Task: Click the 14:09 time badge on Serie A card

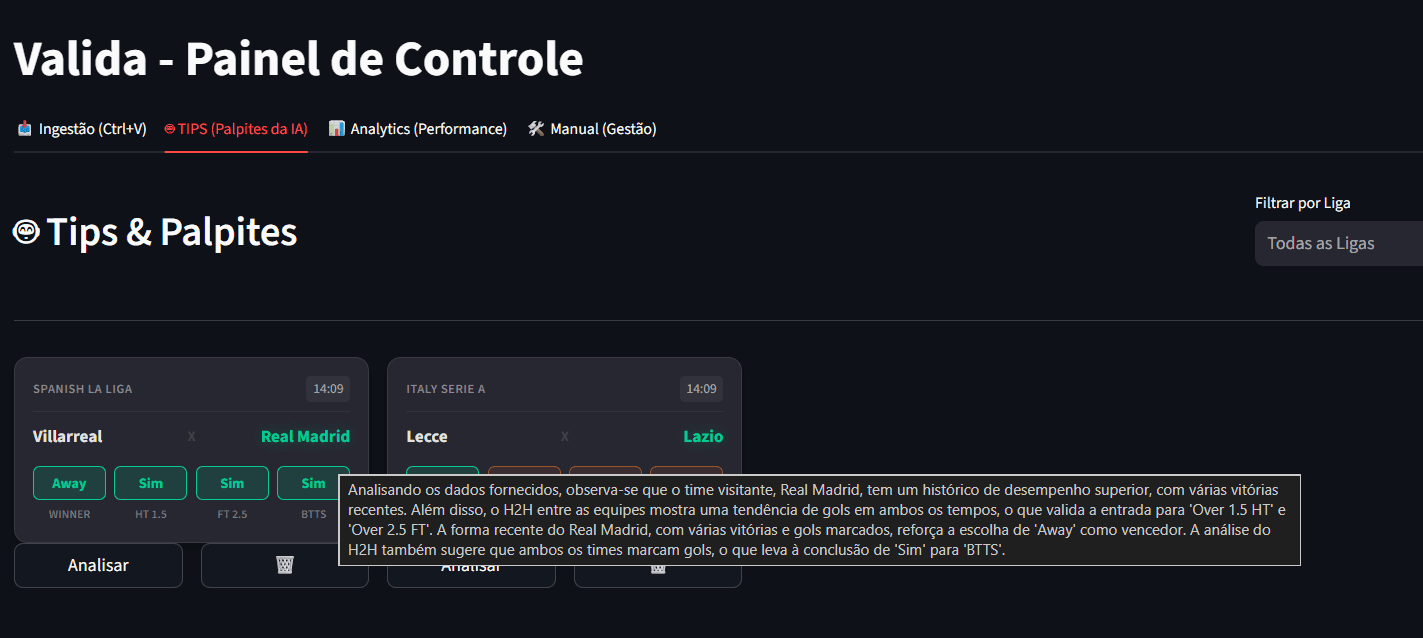Action: coord(701,389)
